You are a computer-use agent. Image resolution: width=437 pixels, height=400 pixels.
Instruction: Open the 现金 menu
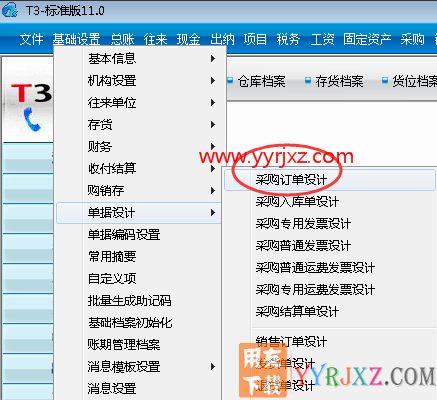tap(188, 39)
